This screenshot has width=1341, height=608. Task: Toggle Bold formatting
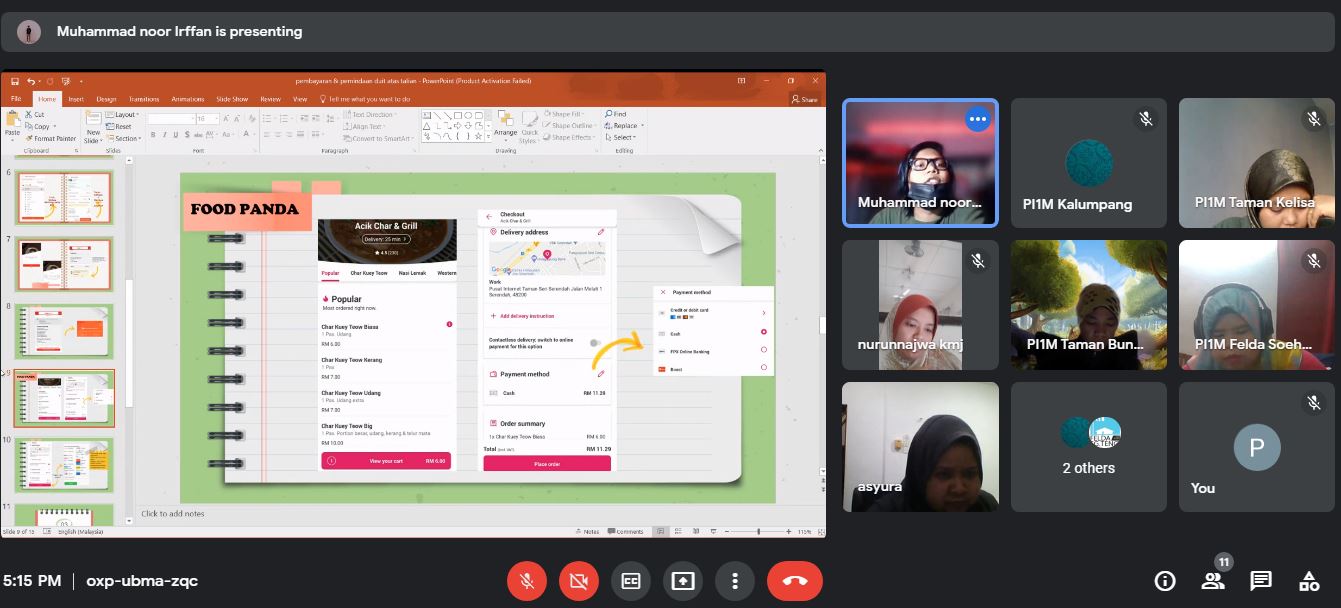tap(153, 134)
